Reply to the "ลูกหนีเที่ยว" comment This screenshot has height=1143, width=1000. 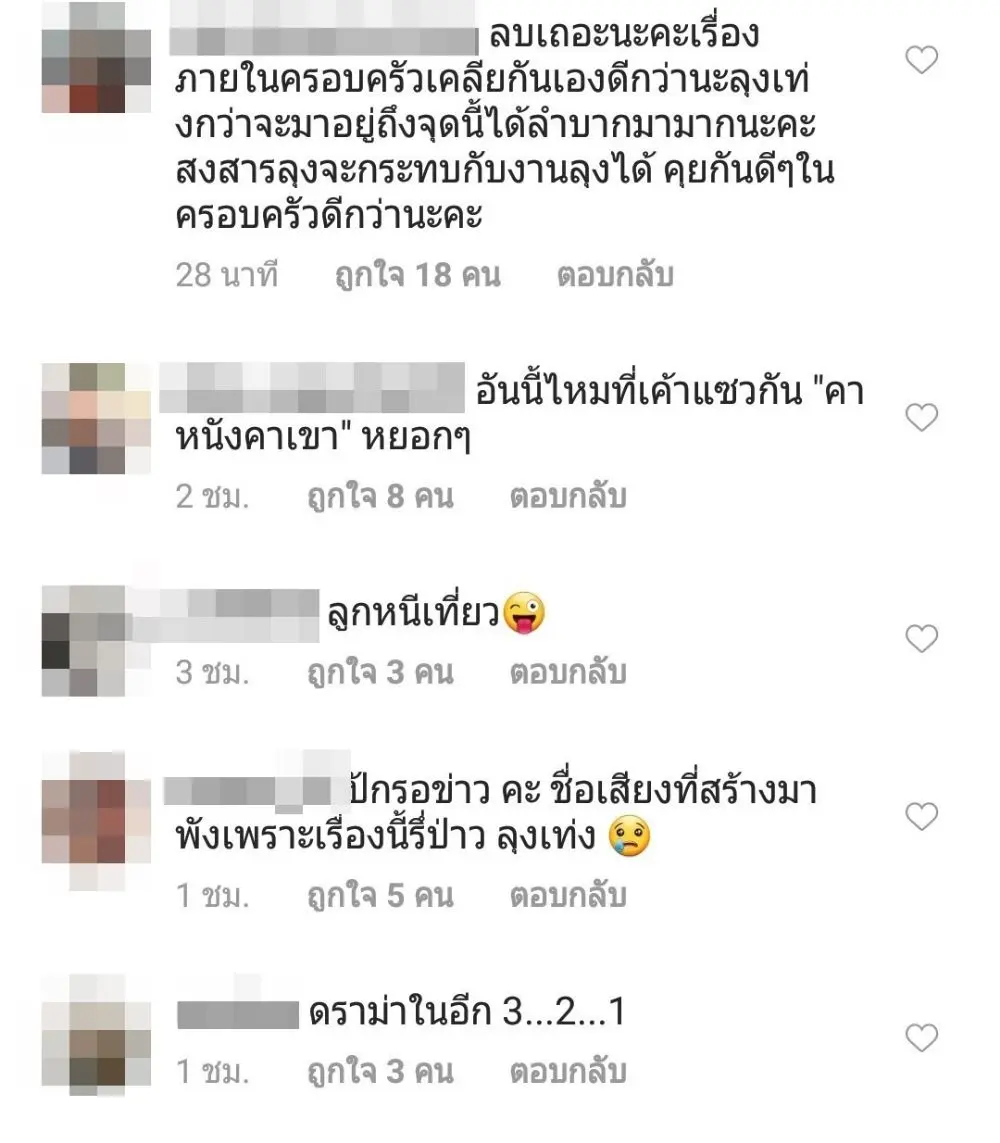568,673
